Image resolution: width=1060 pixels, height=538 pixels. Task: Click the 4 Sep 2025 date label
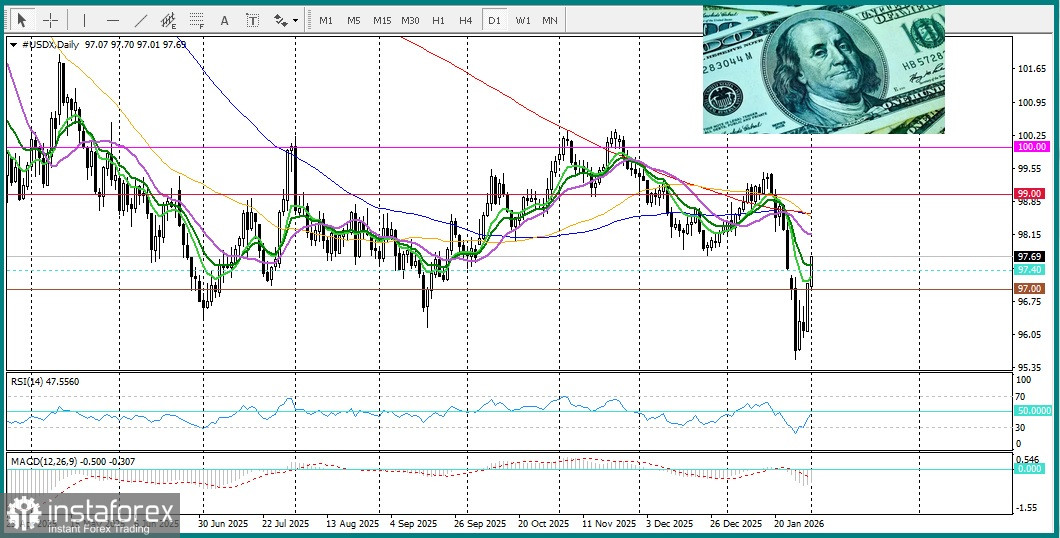click(x=414, y=524)
